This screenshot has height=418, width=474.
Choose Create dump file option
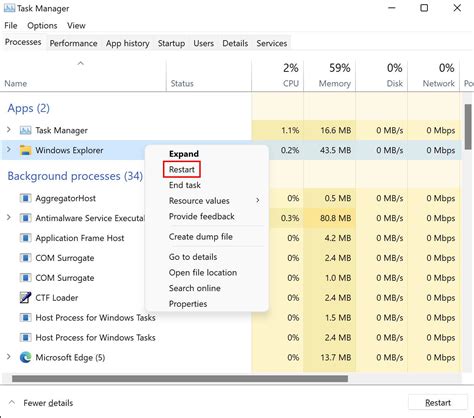pyautogui.click(x=201, y=237)
